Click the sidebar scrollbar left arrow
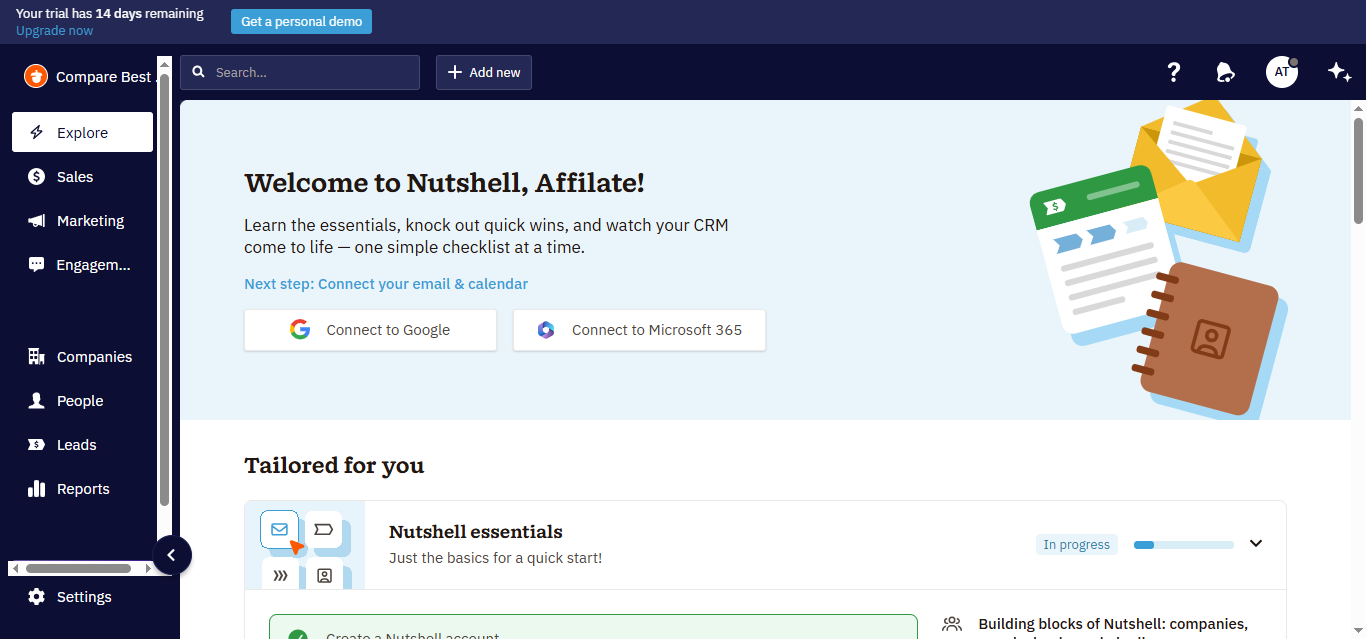The height and width of the screenshot is (639, 1366). 14,568
